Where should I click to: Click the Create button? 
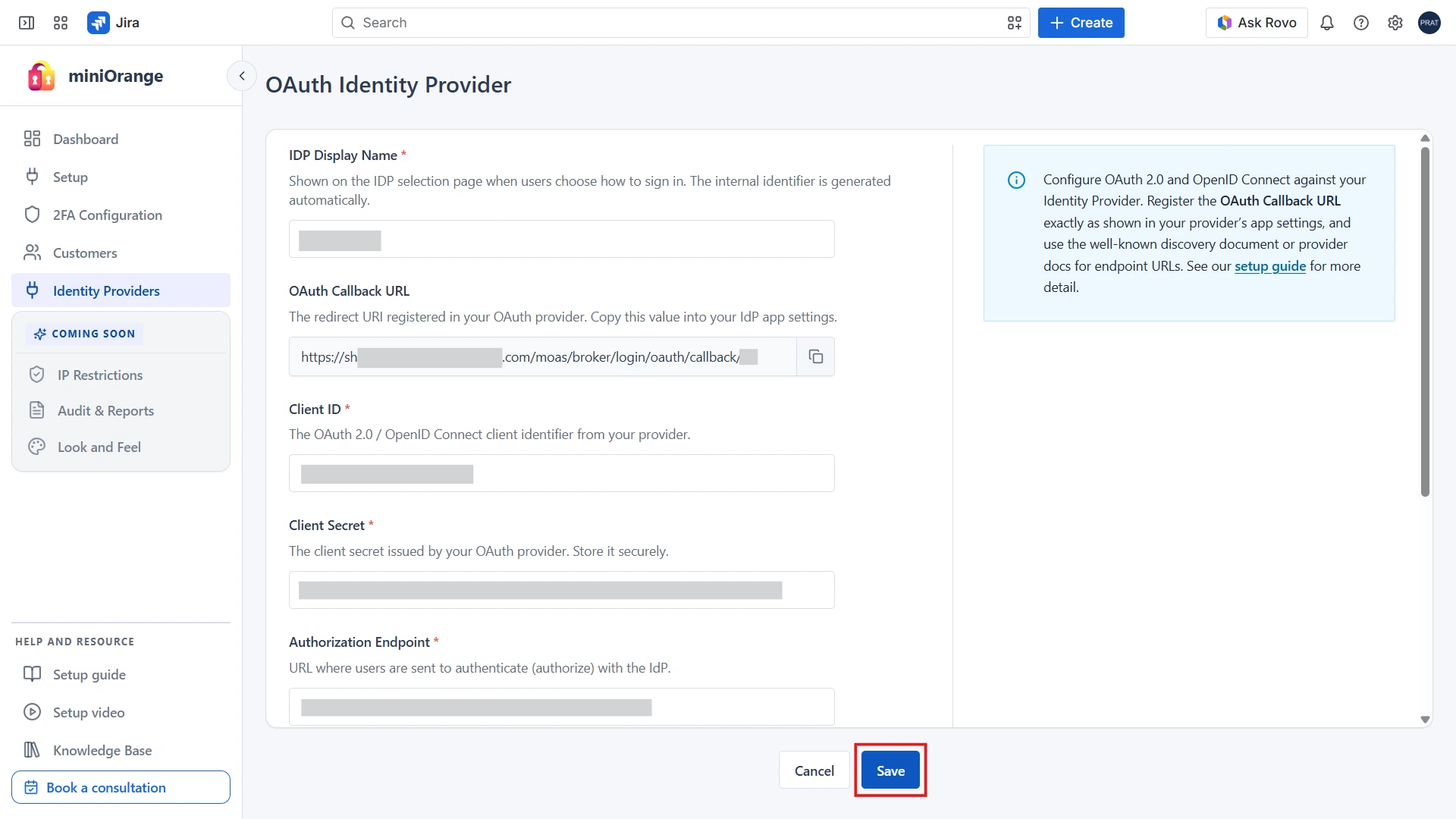(x=1081, y=23)
